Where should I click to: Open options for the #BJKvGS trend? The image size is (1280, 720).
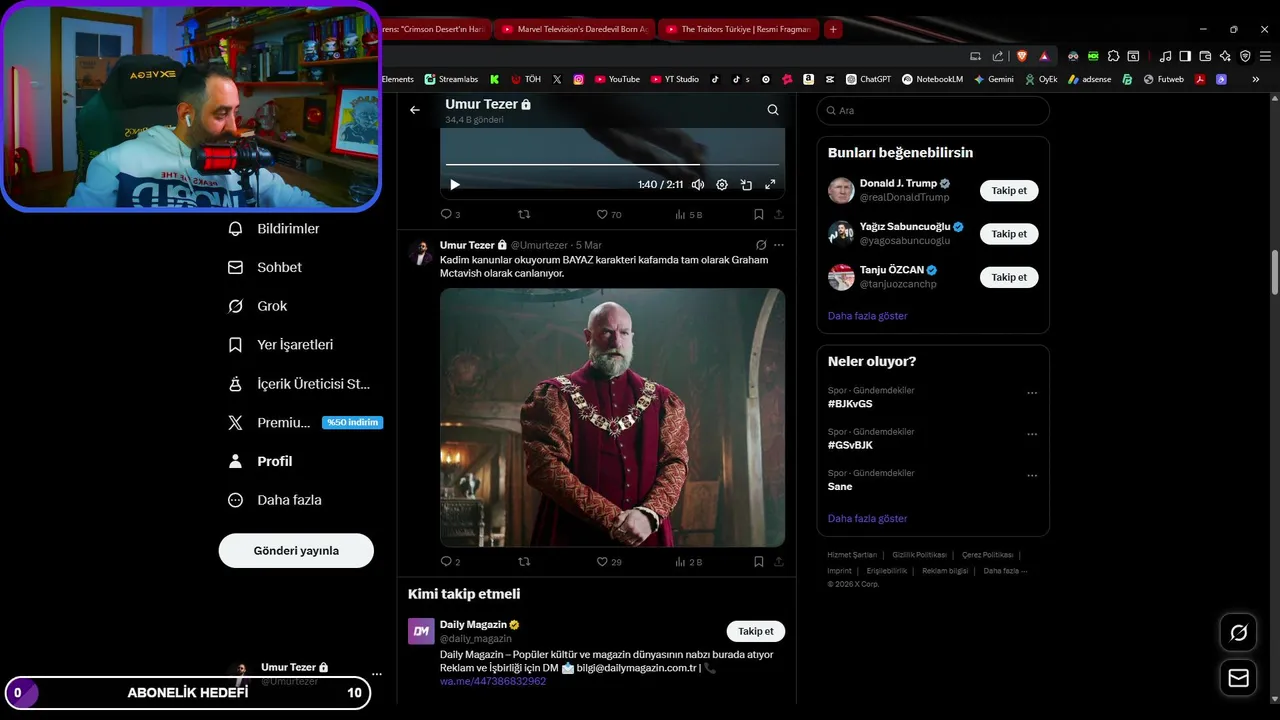point(1032,394)
